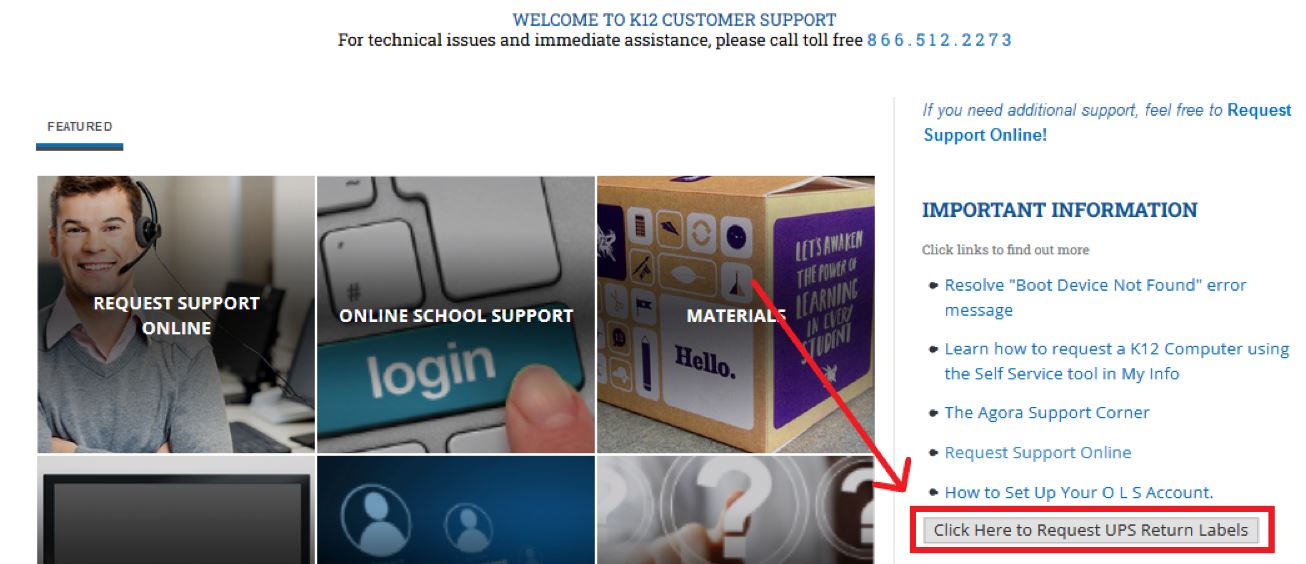Image resolution: width=1306 pixels, height=564 pixels.
Task: Follow the Request Support Online! link in the italic note
Action: [x=1107, y=122]
